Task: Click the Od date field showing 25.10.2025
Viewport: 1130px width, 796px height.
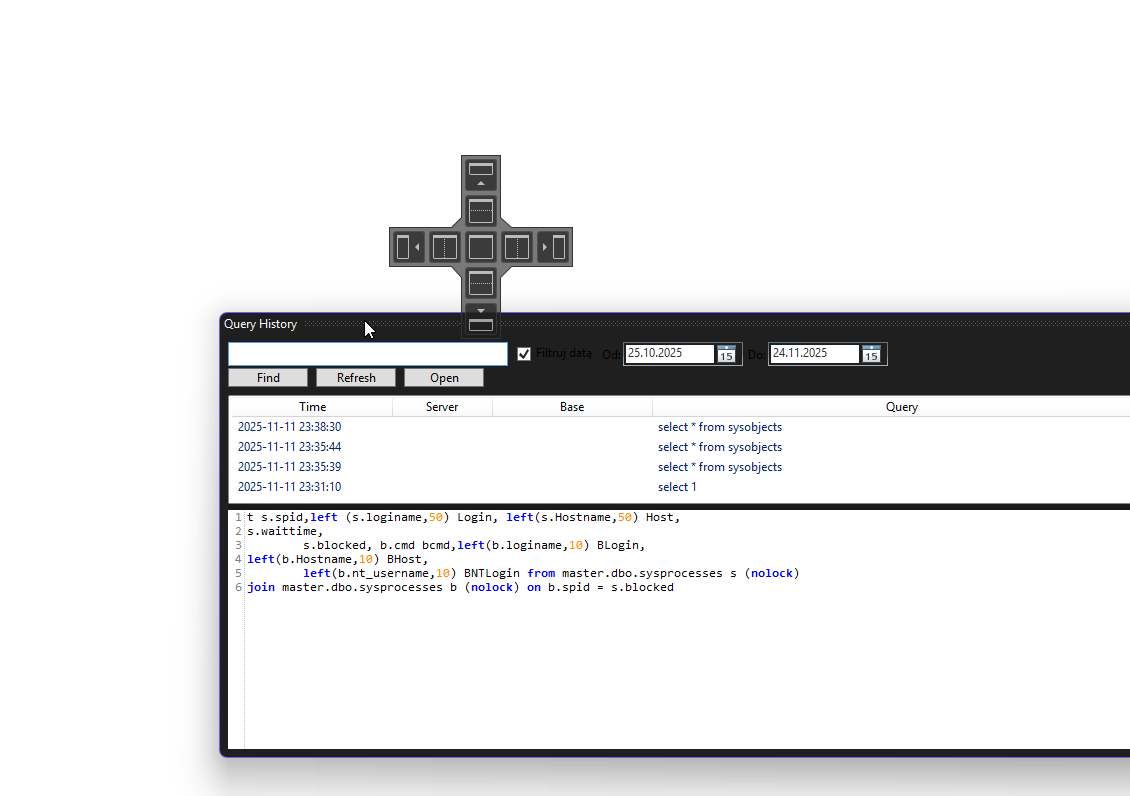Action: 668,354
